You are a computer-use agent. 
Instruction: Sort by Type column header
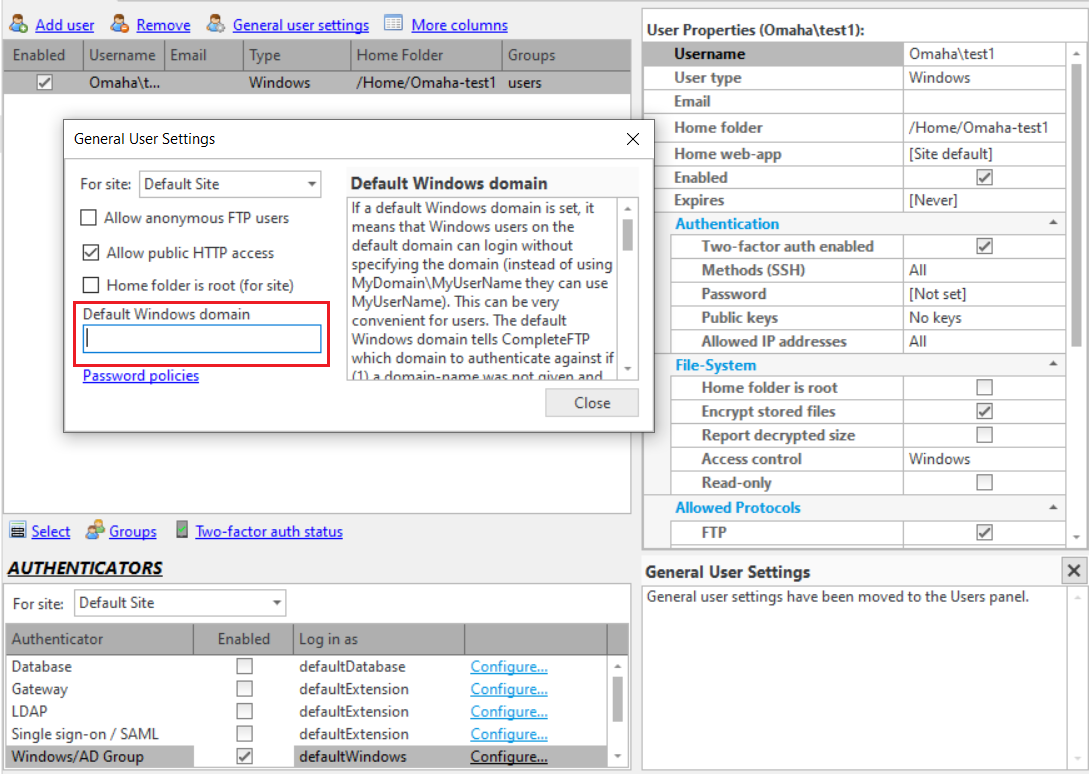(297, 55)
